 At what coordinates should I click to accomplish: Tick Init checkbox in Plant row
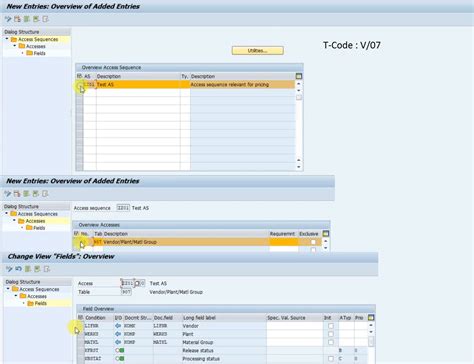[330, 334]
